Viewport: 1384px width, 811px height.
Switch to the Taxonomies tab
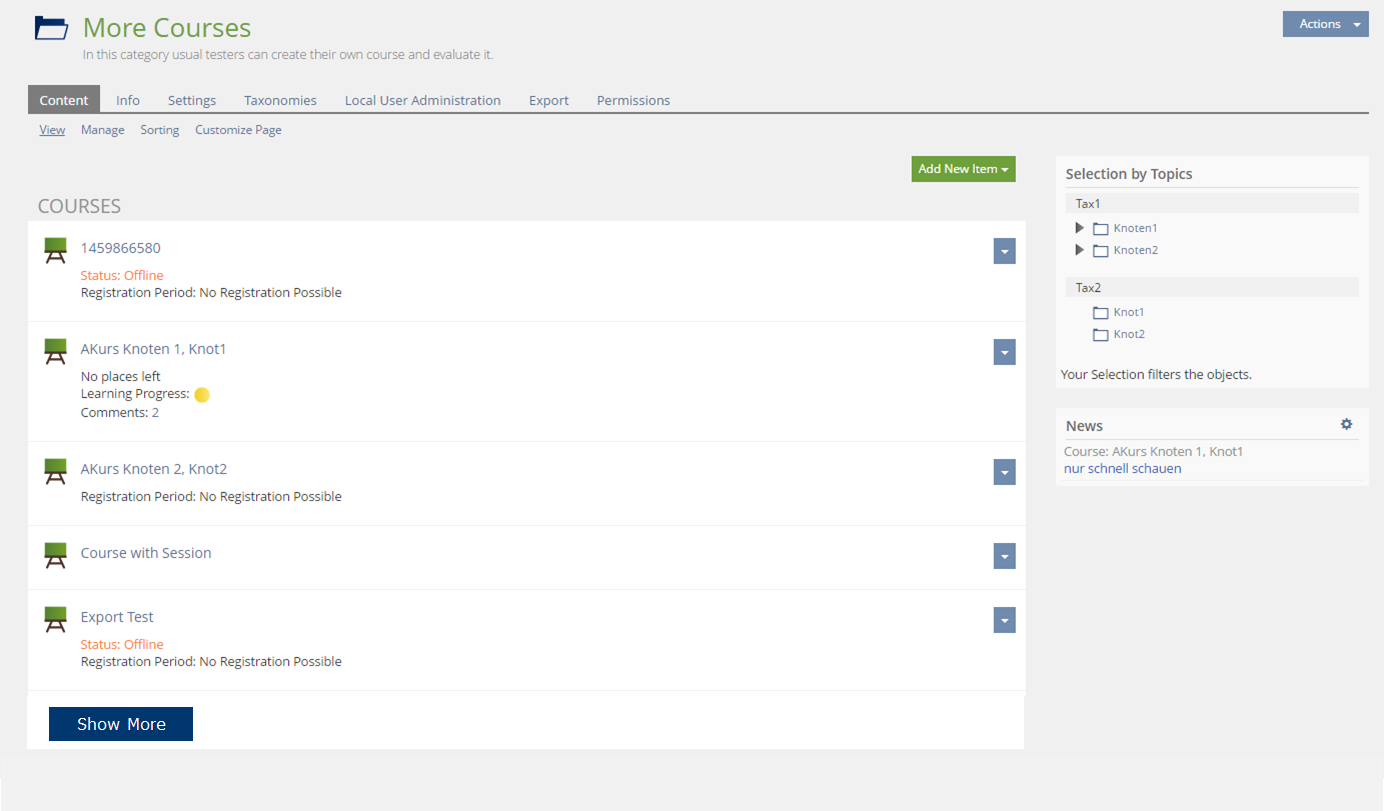pyautogui.click(x=280, y=100)
